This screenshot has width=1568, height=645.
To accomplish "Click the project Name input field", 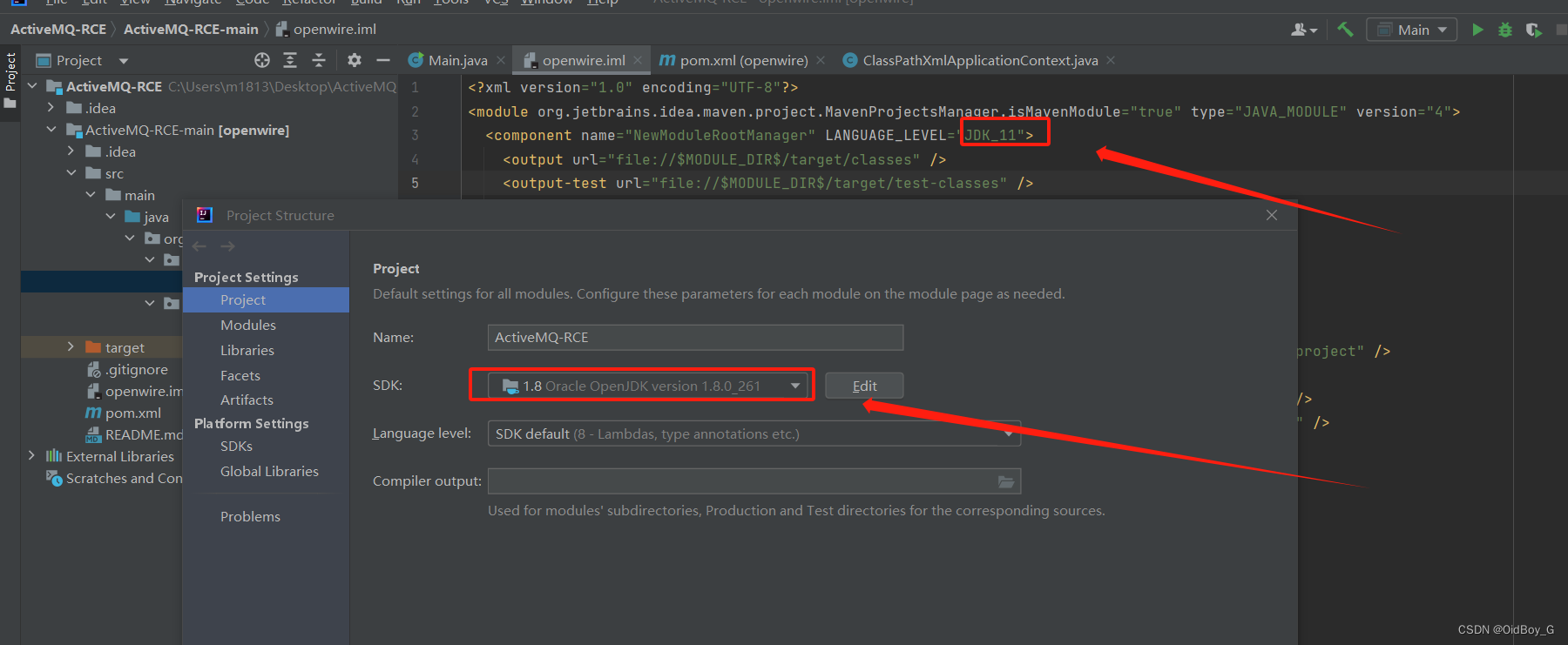I will [695, 337].
